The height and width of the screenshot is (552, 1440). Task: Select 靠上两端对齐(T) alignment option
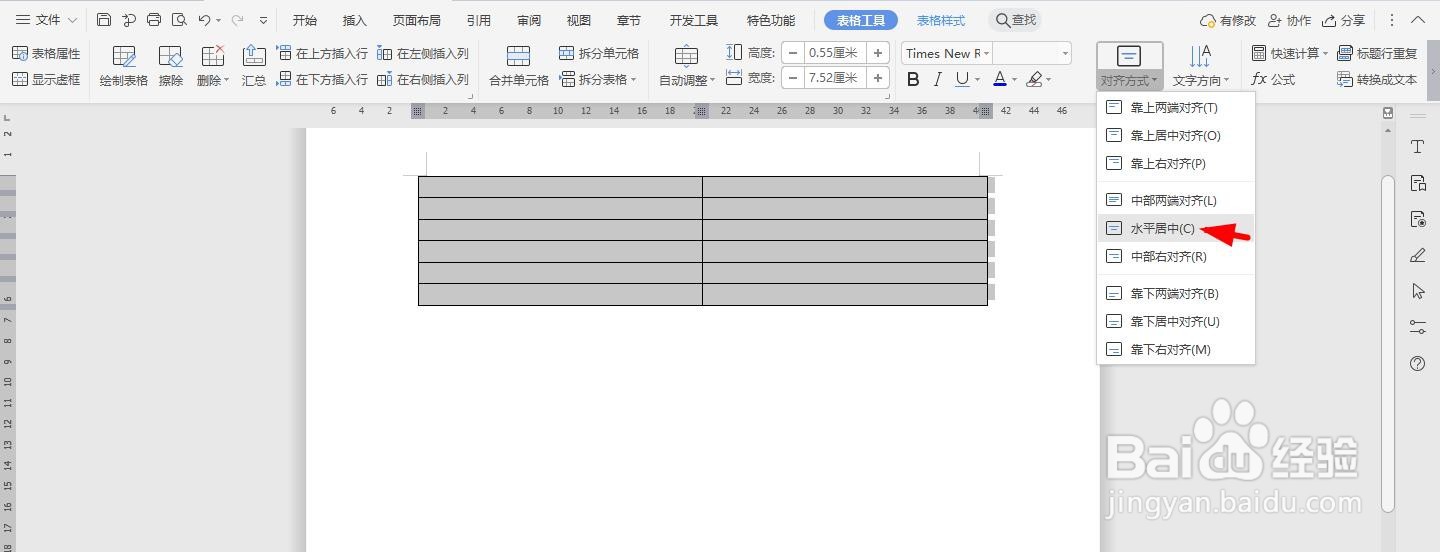pos(1176,107)
